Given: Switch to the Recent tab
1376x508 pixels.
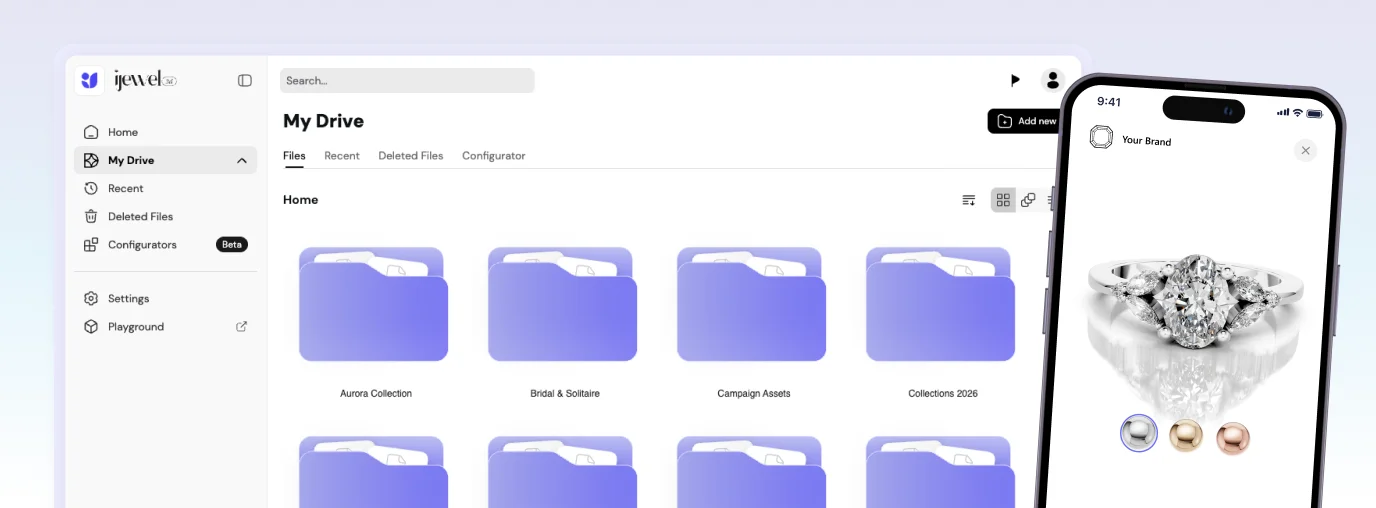Looking at the screenshot, I should point(342,156).
